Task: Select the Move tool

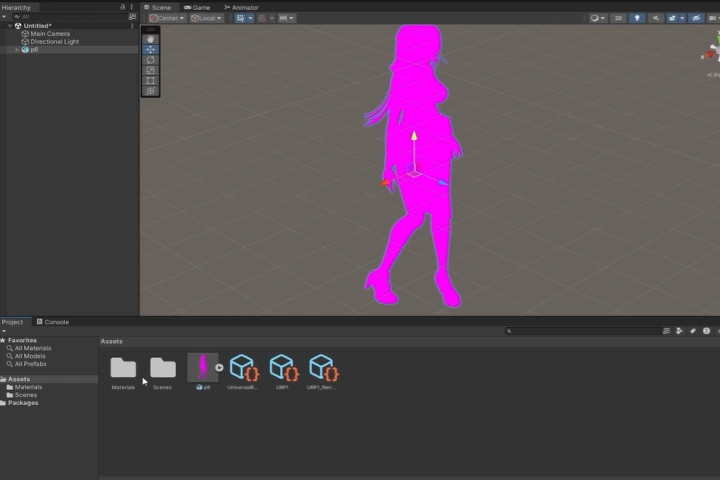Action: (150, 50)
